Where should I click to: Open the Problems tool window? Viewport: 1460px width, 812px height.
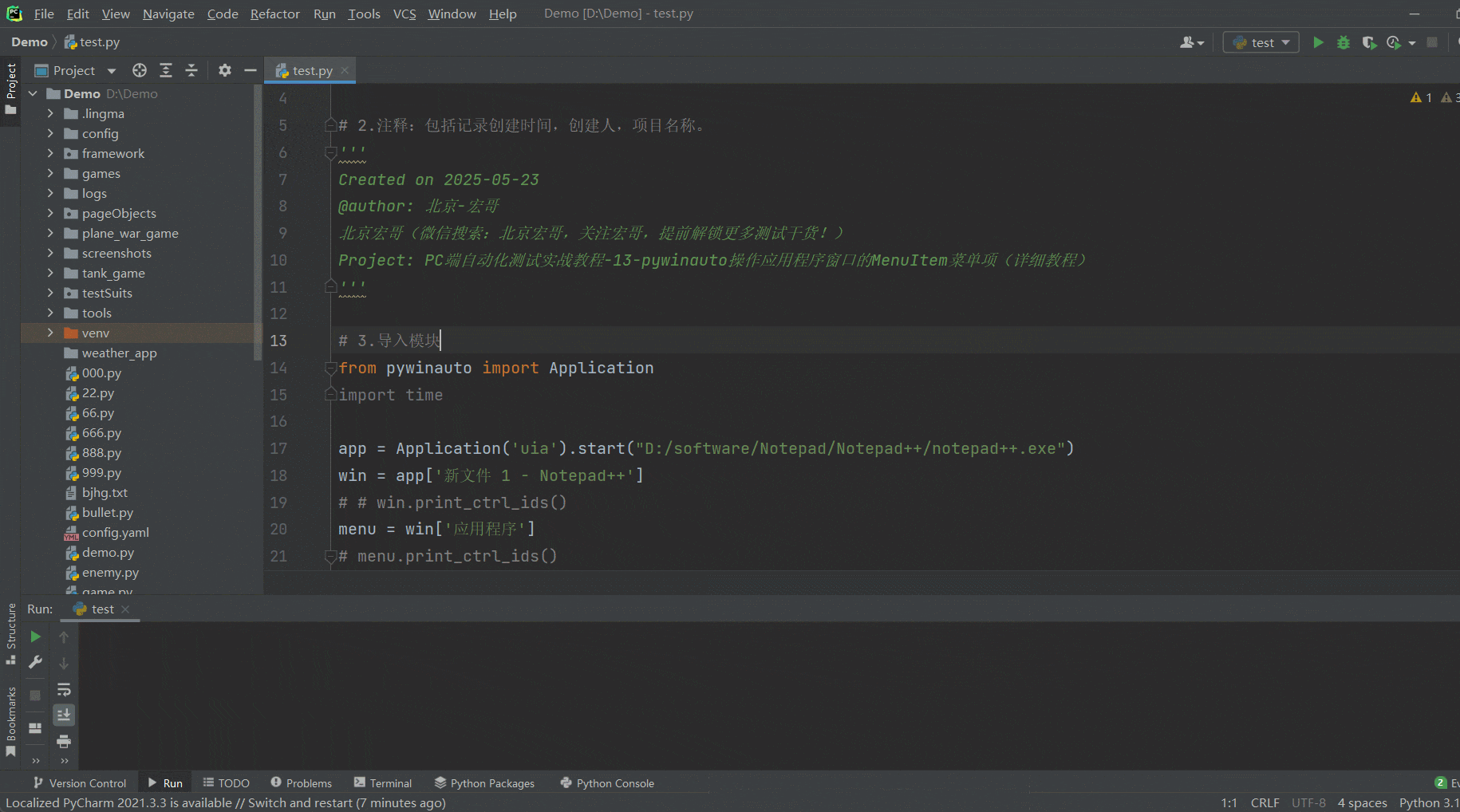[301, 783]
